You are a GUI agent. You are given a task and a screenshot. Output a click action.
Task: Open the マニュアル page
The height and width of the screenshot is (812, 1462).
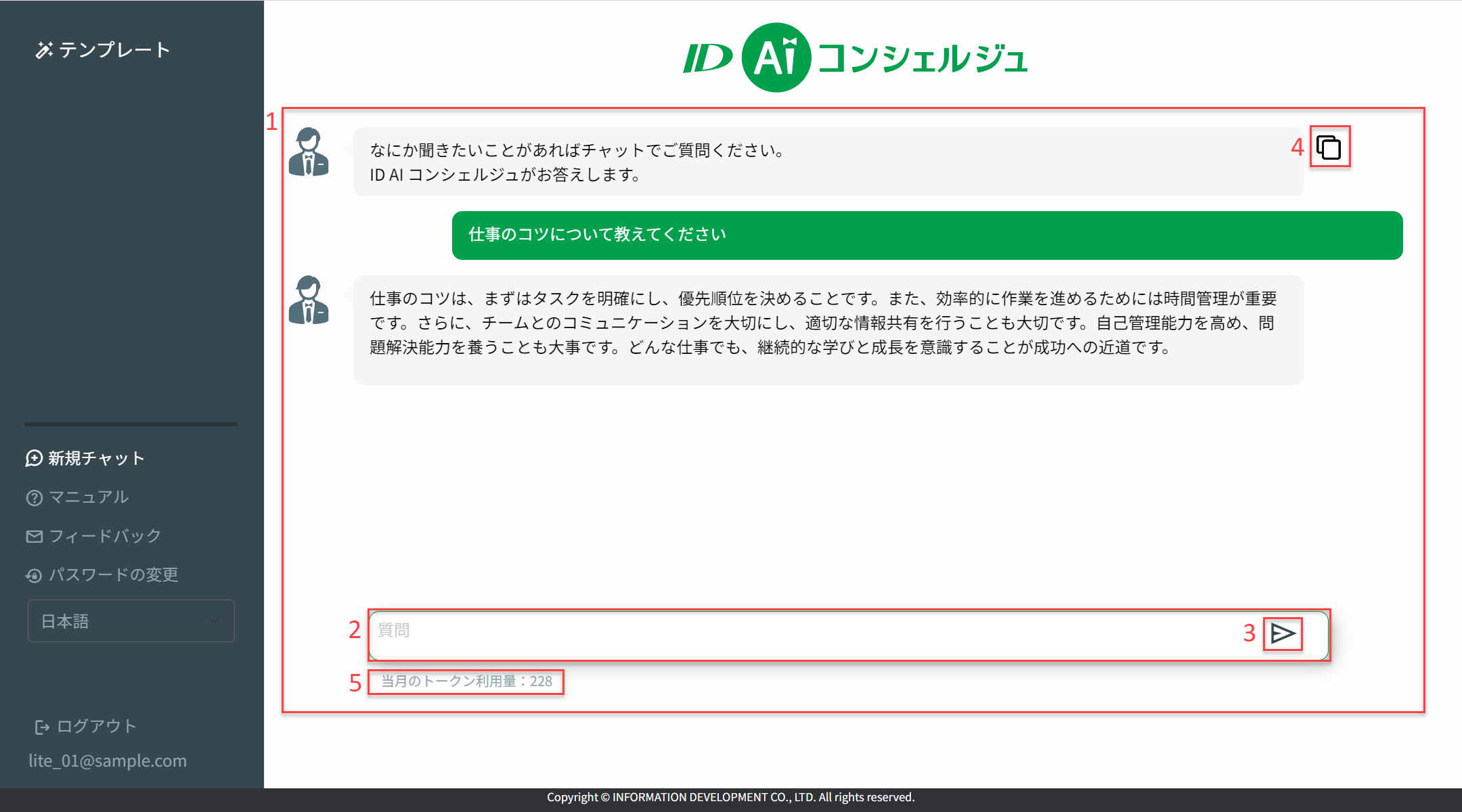point(77,497)
